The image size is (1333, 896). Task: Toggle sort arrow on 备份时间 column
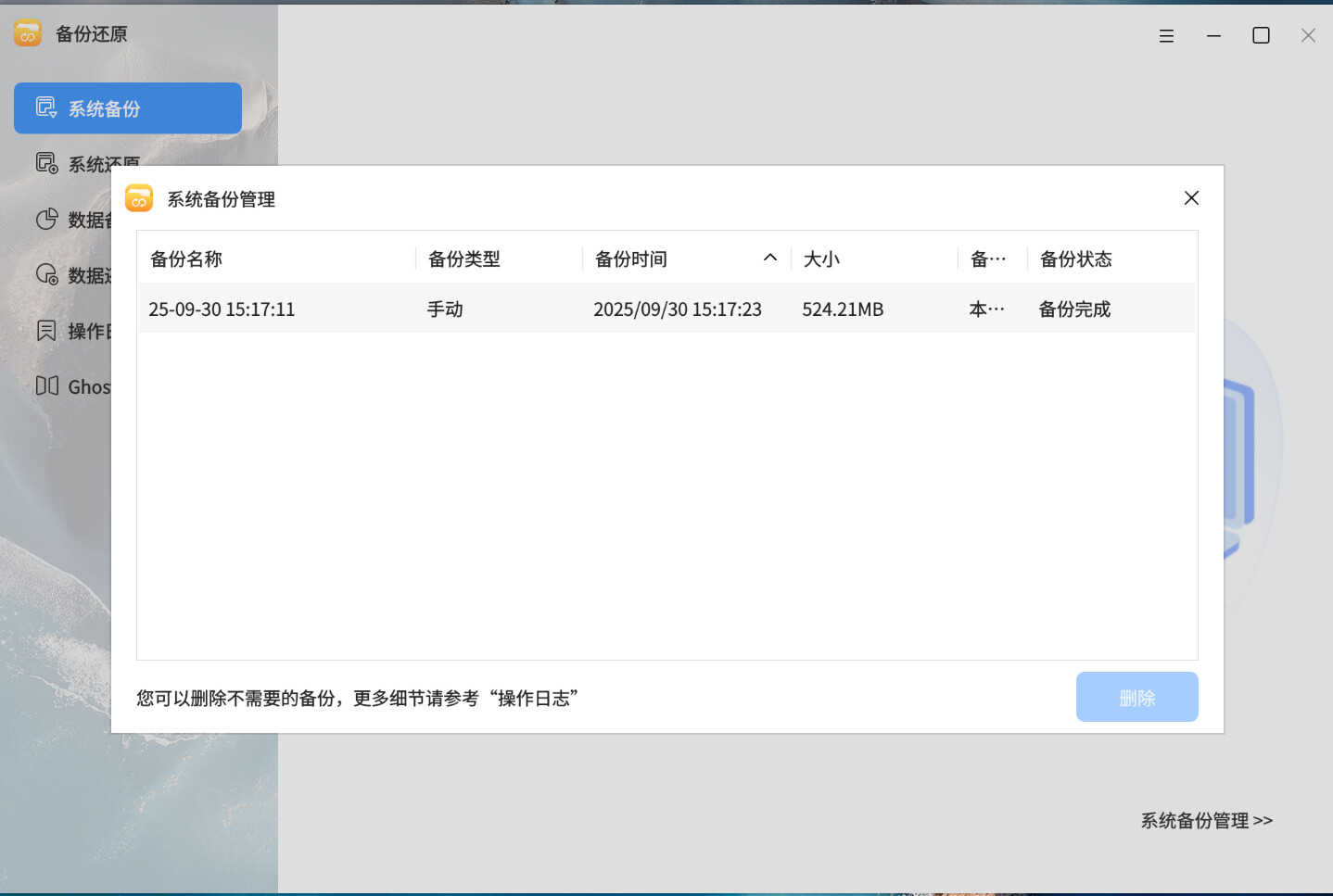(769, 259)
